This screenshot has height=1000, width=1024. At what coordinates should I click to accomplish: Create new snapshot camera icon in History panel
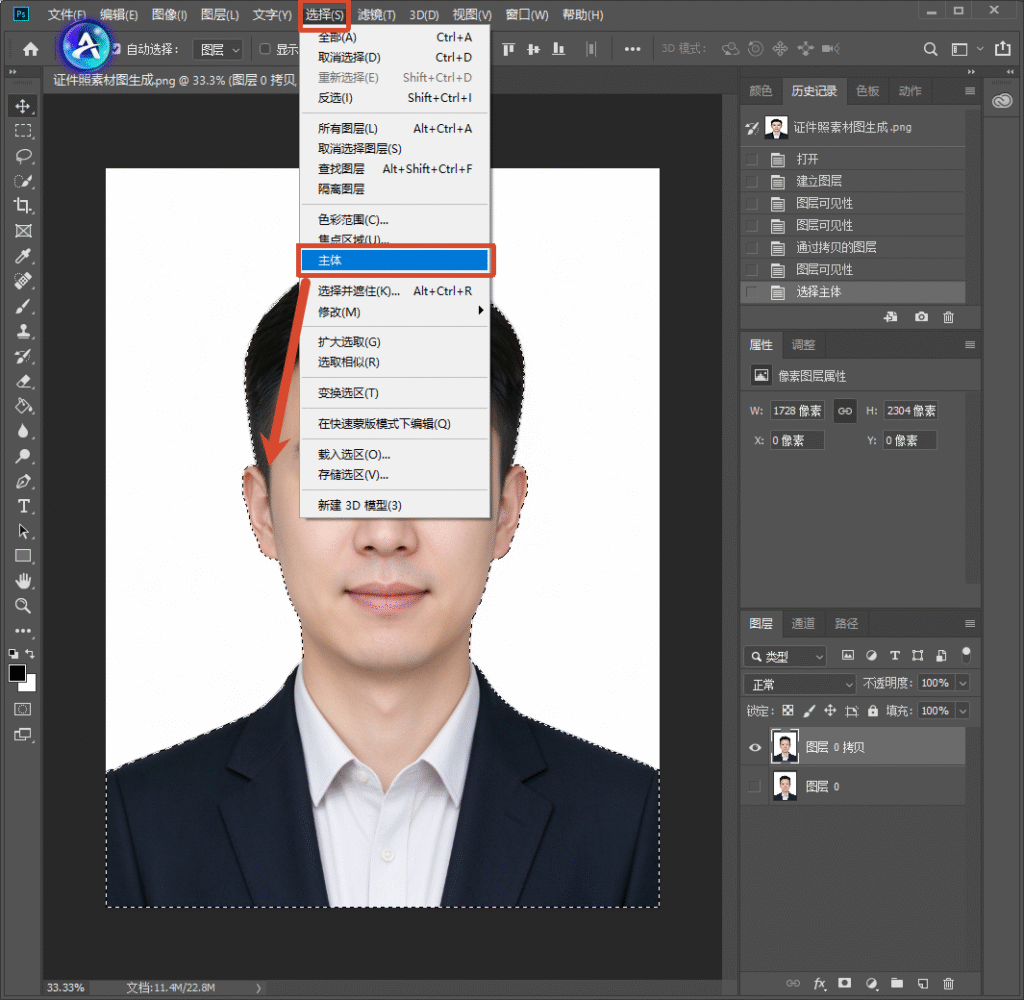click(x=921, y=317)
